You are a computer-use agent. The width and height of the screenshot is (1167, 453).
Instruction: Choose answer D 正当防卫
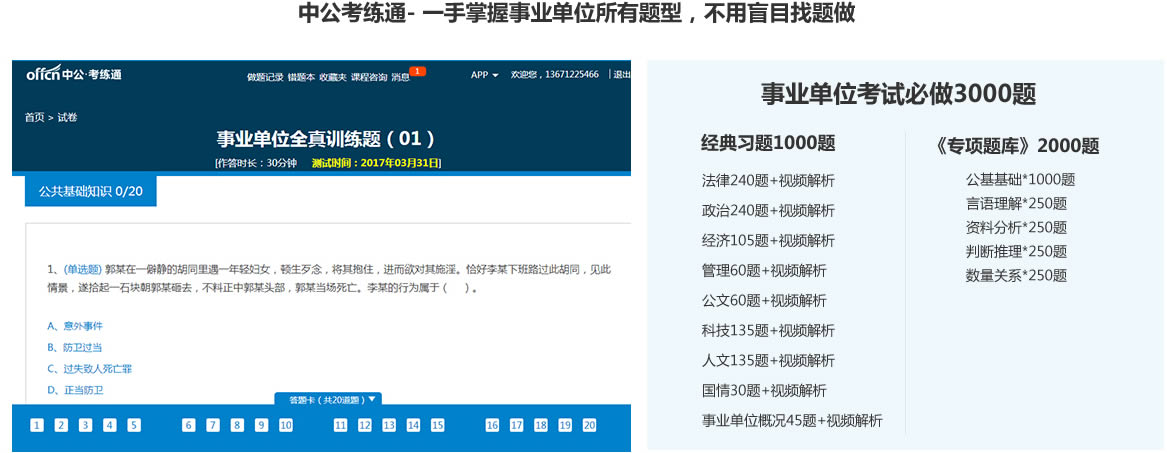tap(75, 390)
